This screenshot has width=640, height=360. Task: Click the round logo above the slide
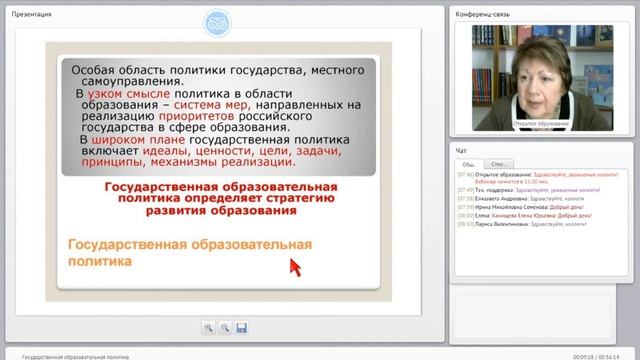[x=217, y=23]
